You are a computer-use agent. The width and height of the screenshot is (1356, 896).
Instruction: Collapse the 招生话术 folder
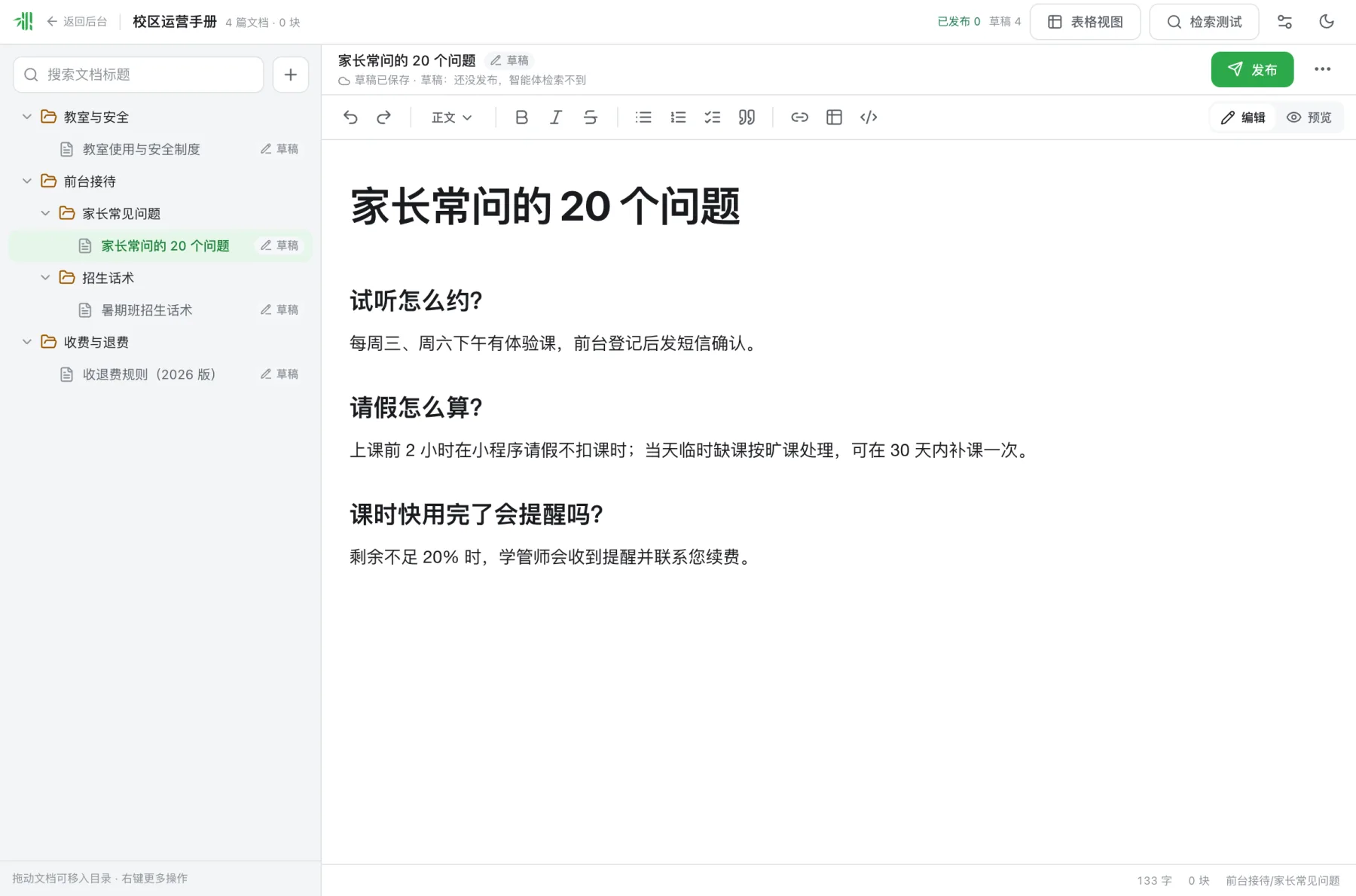(x=45, y=277)
